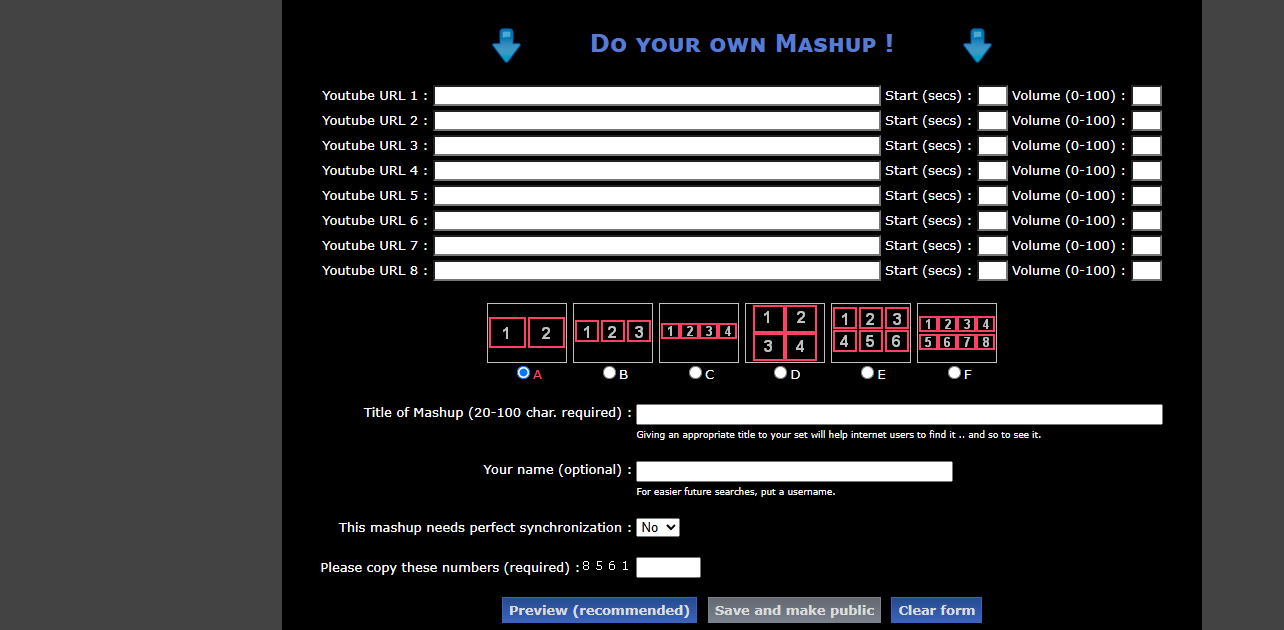Click the Preview (recommended) button
The image size is (1284, 630).
[598, 609]
